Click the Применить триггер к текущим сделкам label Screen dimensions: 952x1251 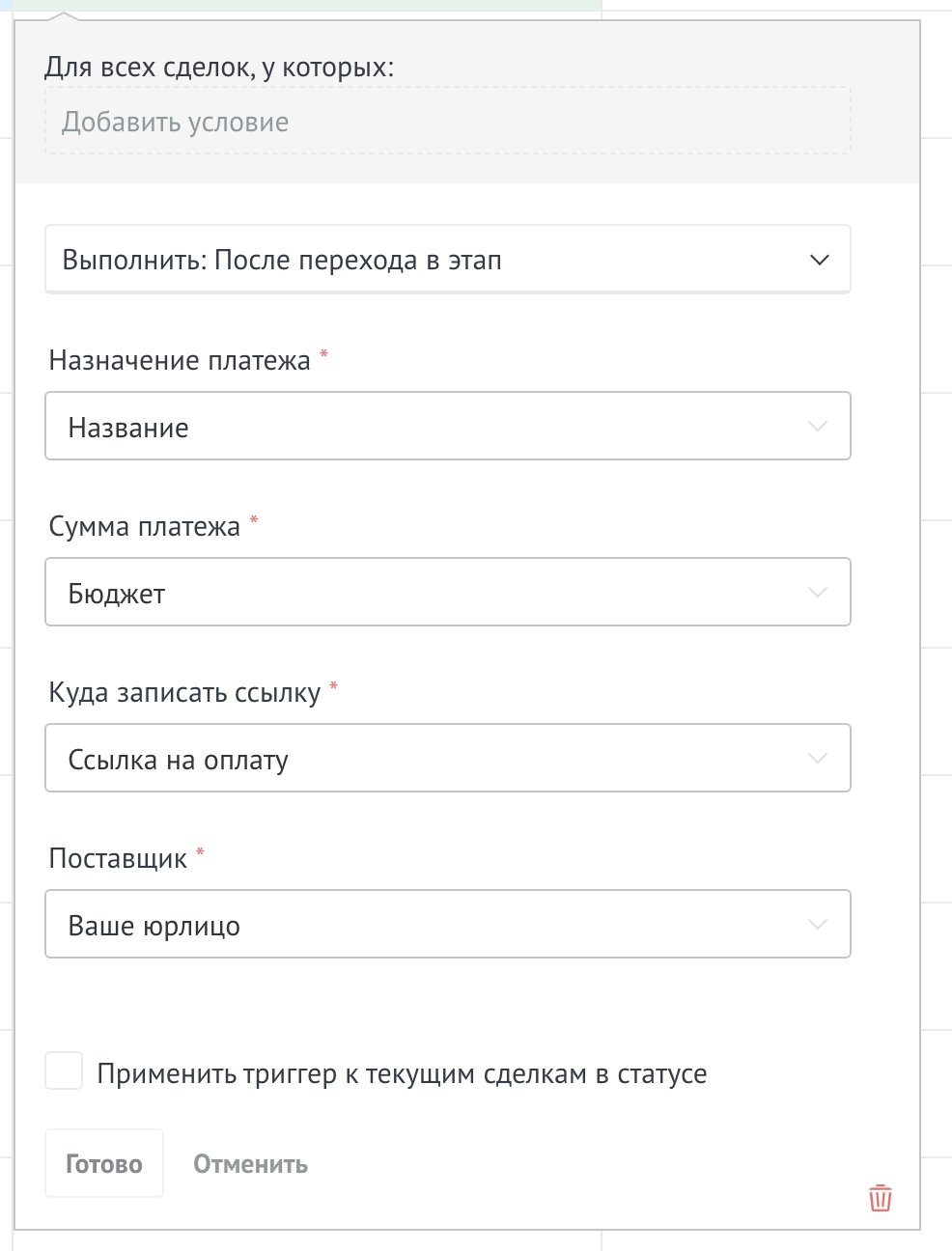[402, 1074]
